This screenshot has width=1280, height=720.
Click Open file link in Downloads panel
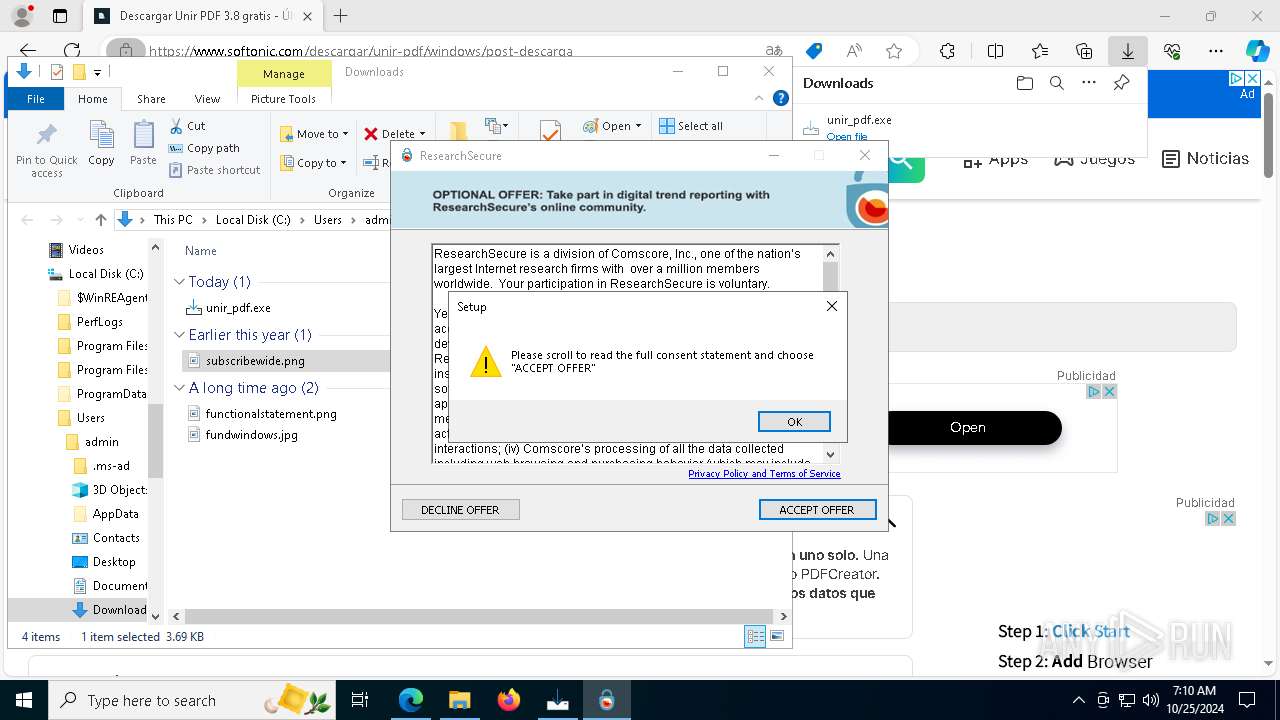(847, 137)
